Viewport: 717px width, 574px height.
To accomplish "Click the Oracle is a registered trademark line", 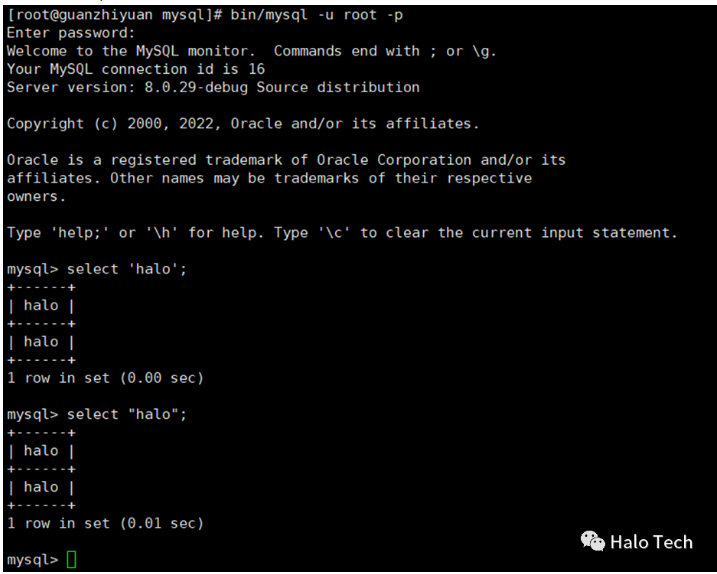I will [x=286, y=160].
